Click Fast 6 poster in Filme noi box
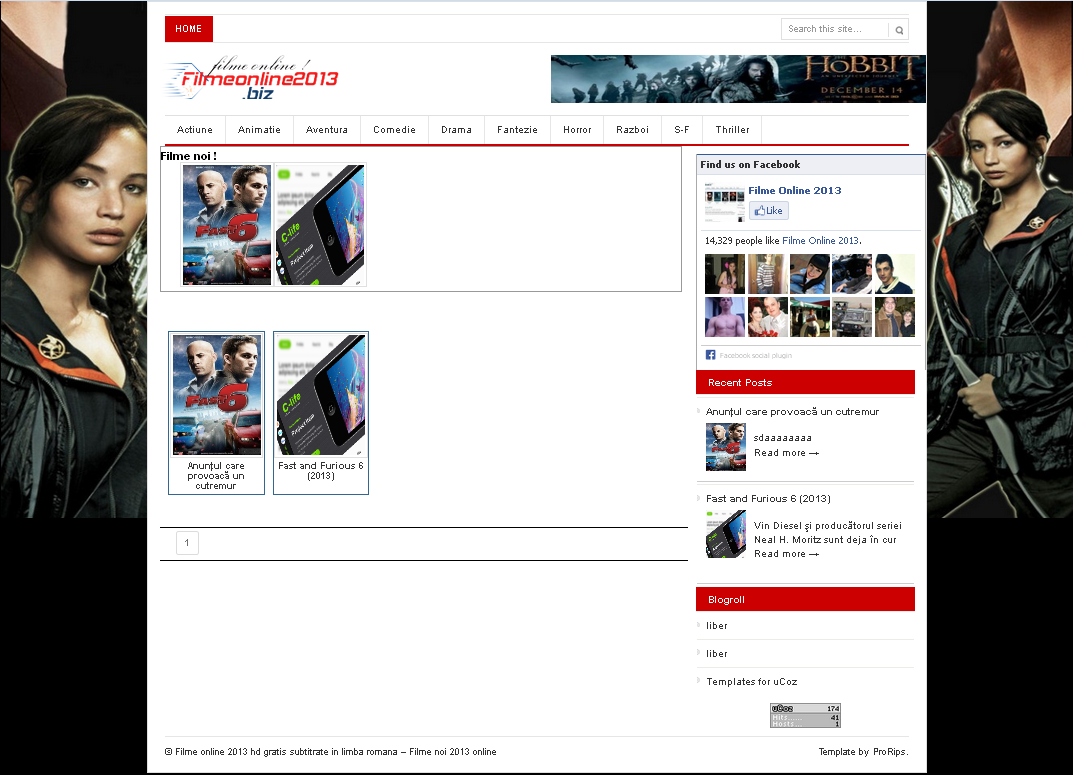The width and height of the screenshot is (1073, 775). point(227,224)
